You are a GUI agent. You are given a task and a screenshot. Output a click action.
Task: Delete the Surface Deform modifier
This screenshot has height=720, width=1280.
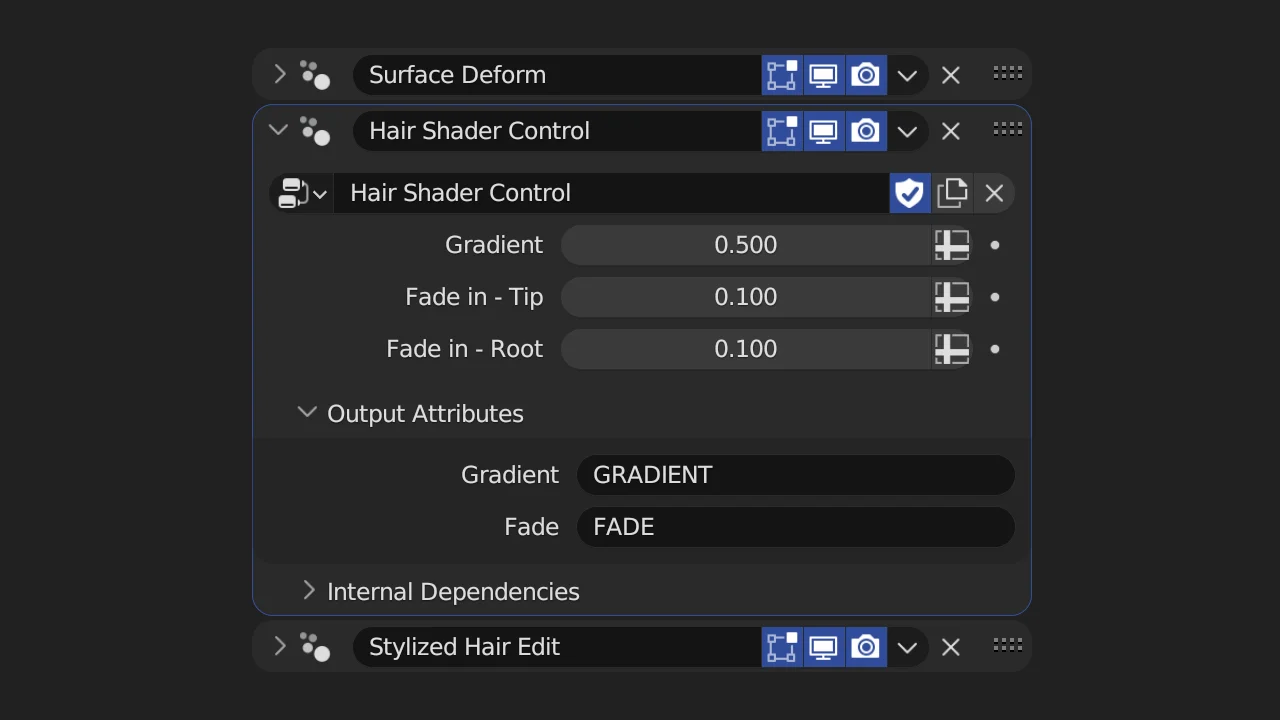pos(950,74)
